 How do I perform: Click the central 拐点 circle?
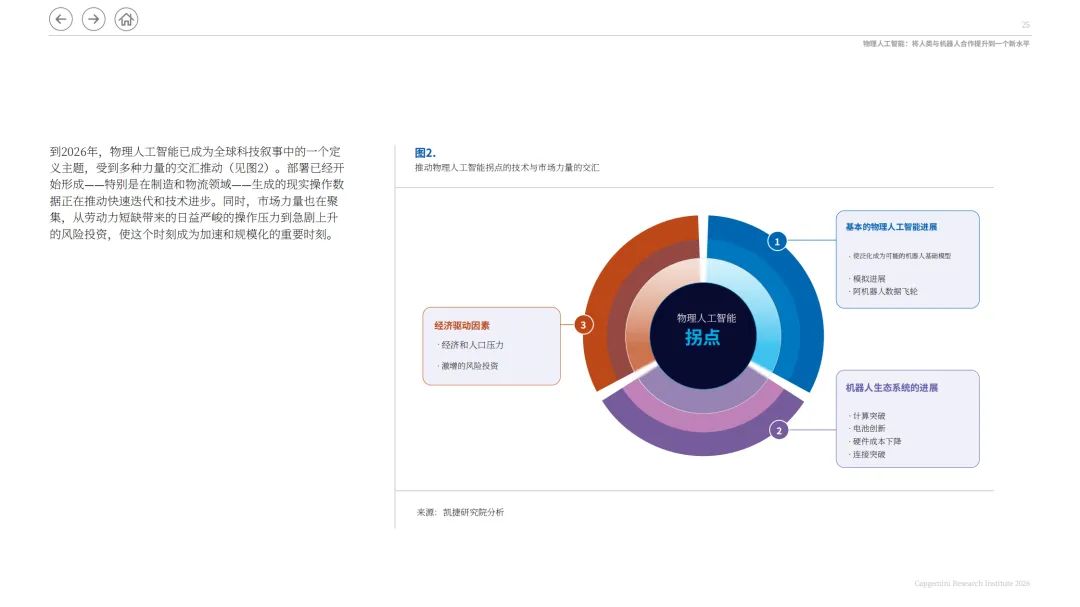(703, 336)
